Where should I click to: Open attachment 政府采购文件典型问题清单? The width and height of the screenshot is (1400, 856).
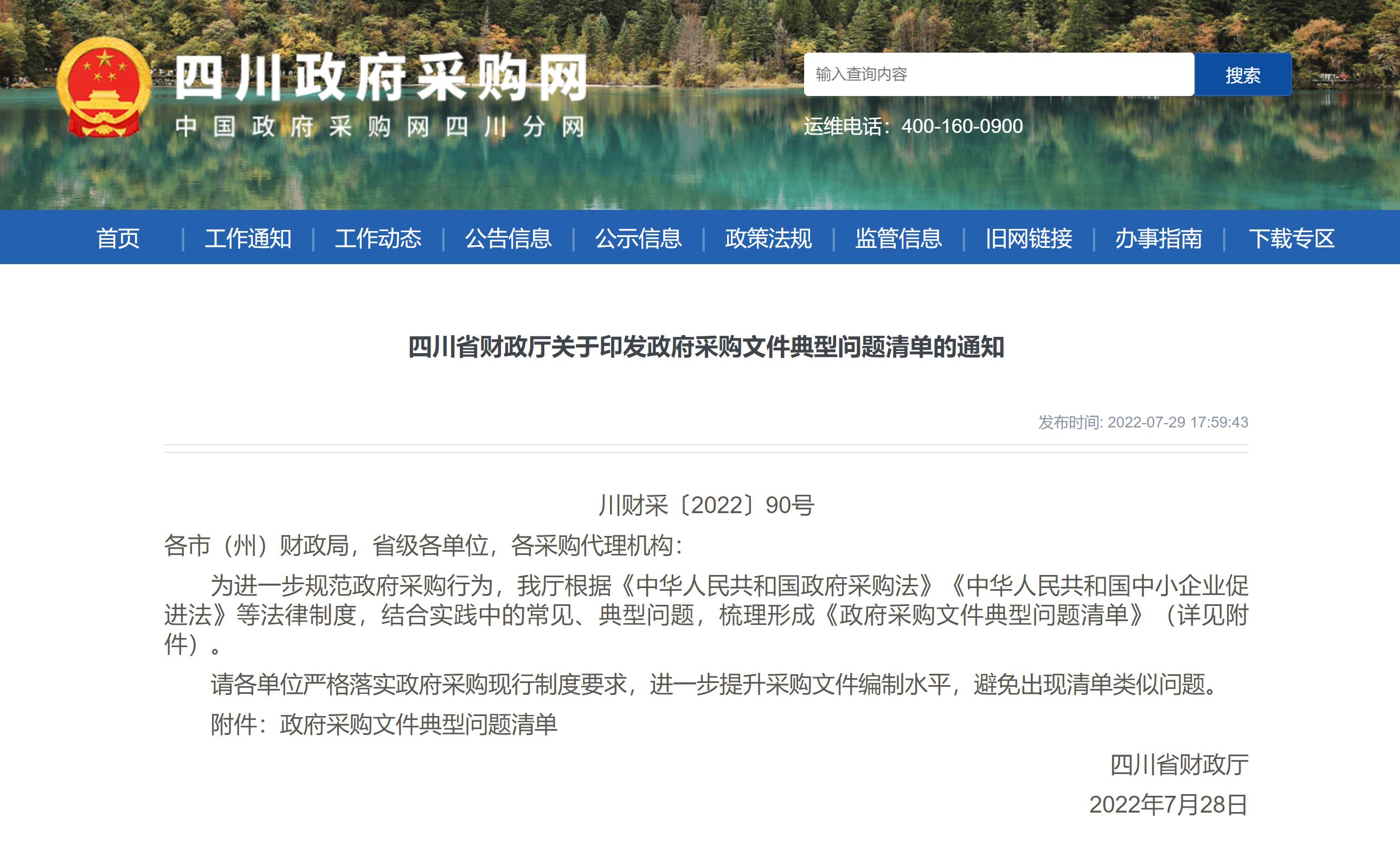click(x=418, y=724)
